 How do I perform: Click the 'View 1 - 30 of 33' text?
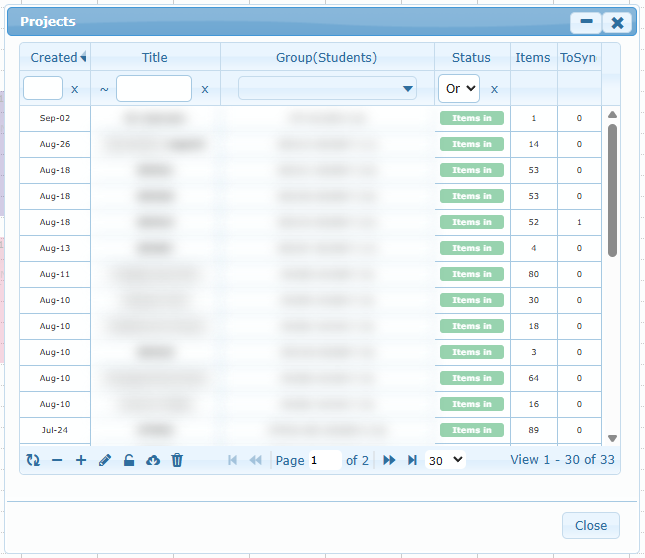coord(562,460)
